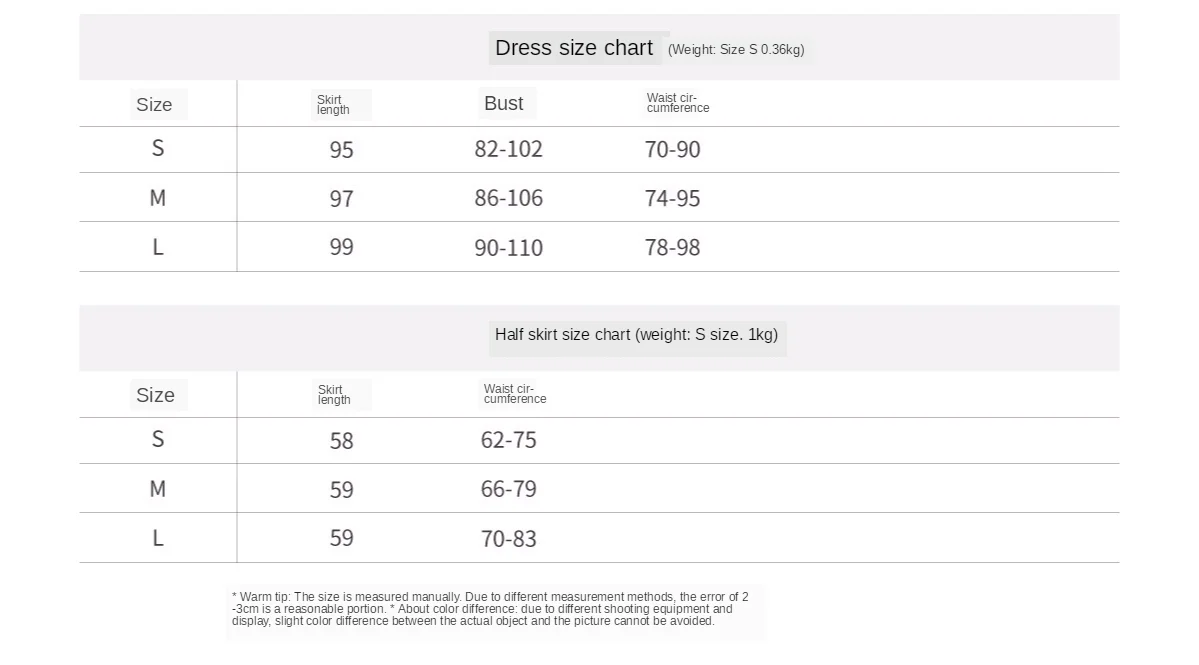Click the bust value 86-106
Image resolution: width=1199 pixels, height=665 pixels.
pyautogui.click(x=509, y=198)
